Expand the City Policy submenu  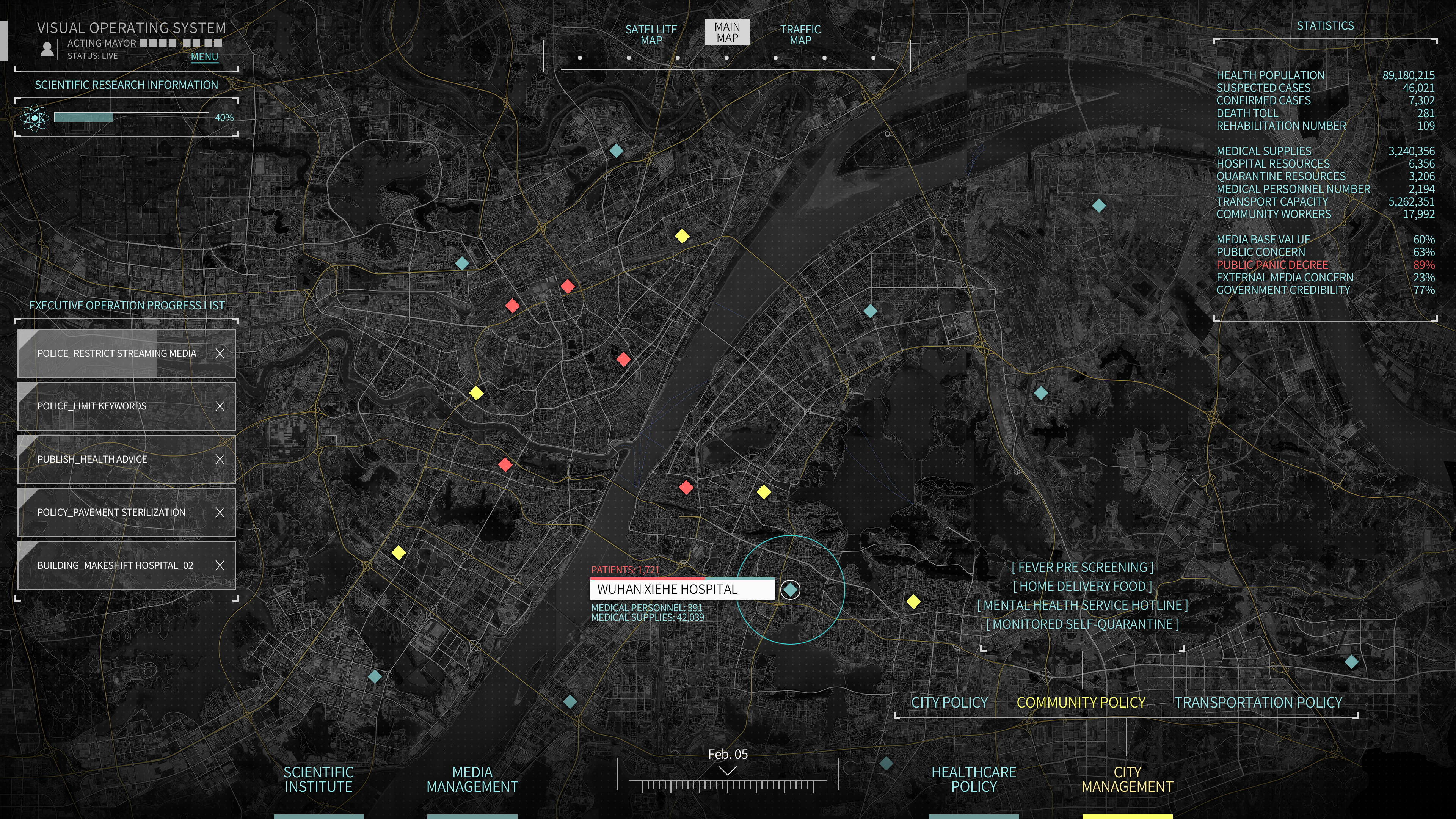(949, 703)
